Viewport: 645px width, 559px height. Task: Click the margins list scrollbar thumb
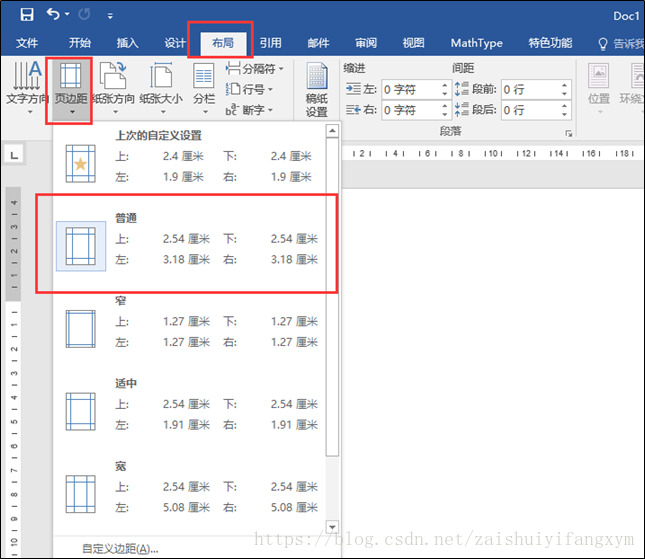pos(332,297)
